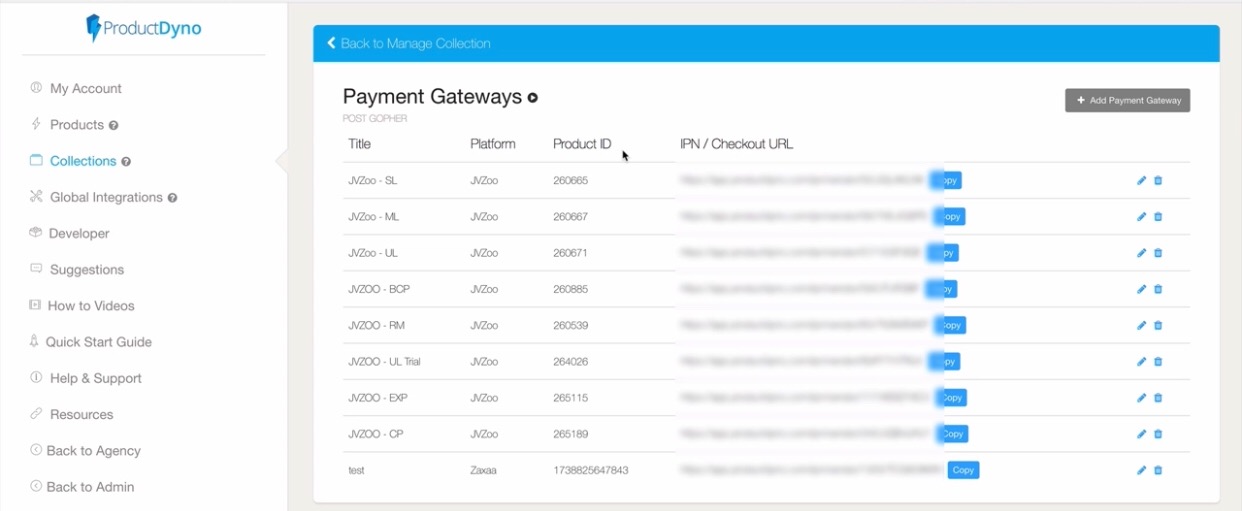Edit the JVZoo - UL gateway pencil icon
This screenshot has width=1242, height=511.
point(1142,253)
